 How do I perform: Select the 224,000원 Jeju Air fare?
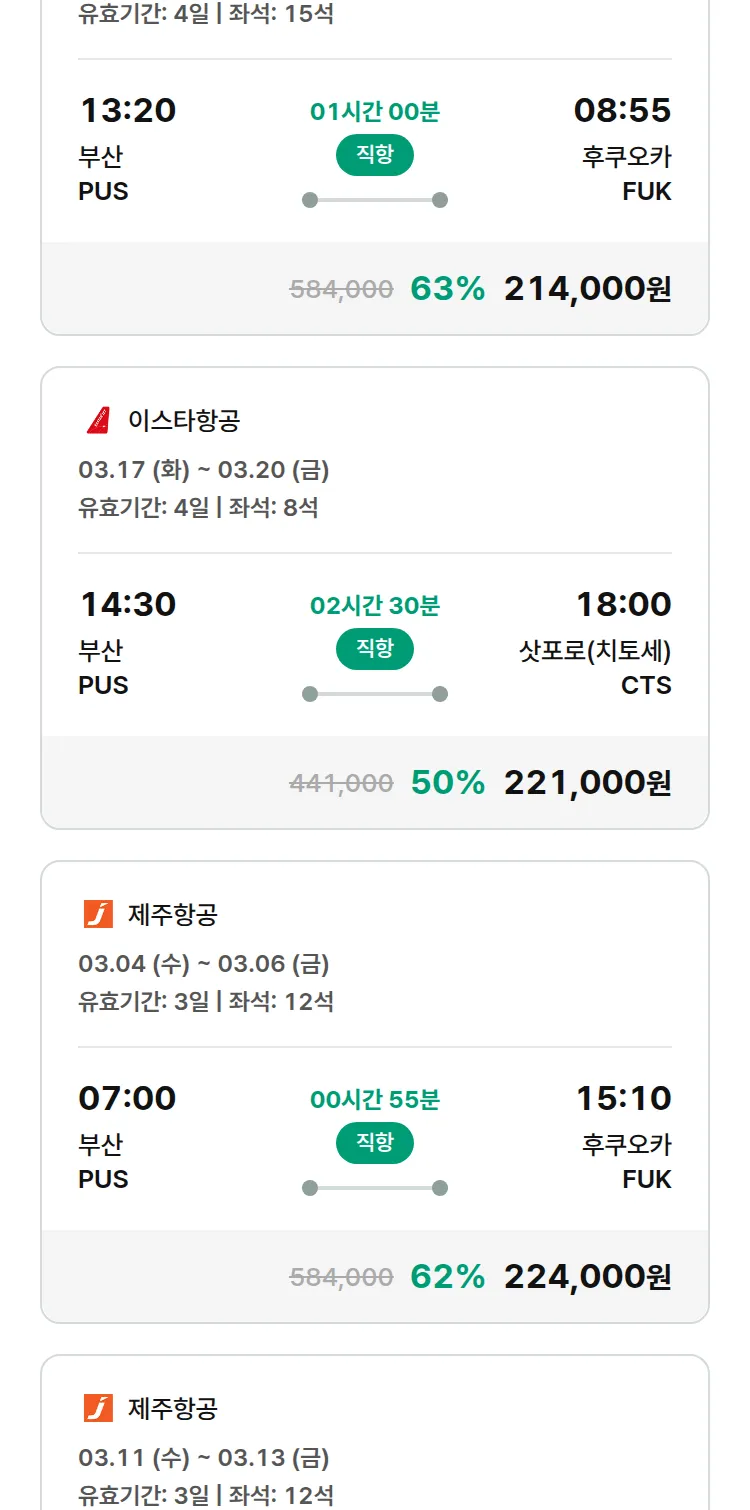coord(587,1277)
